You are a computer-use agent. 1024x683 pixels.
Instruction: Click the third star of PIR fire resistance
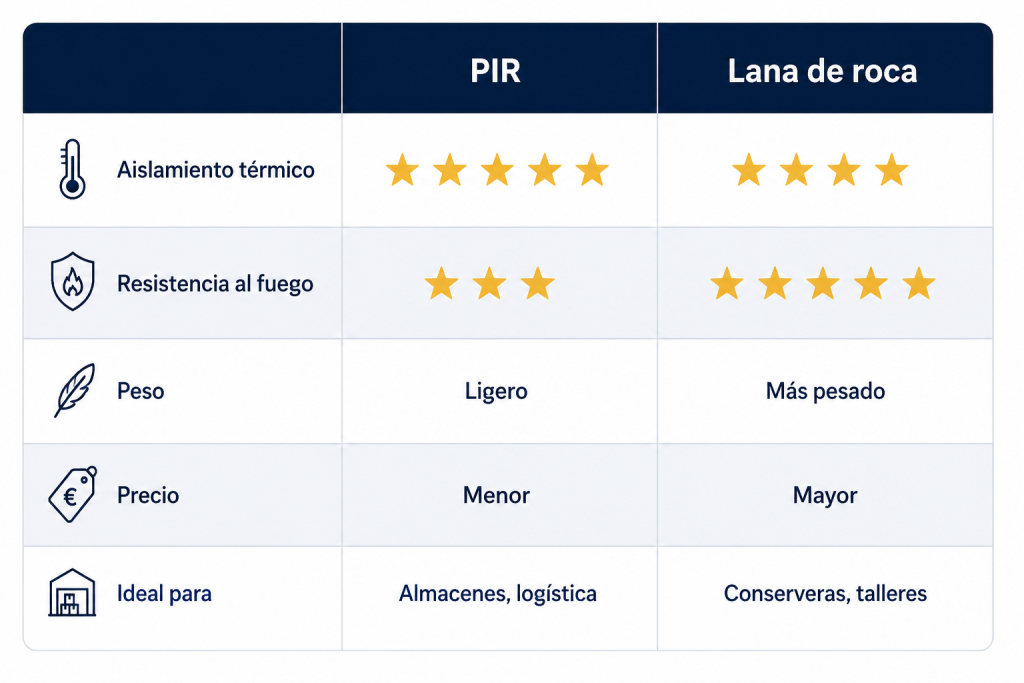(537, 283)
